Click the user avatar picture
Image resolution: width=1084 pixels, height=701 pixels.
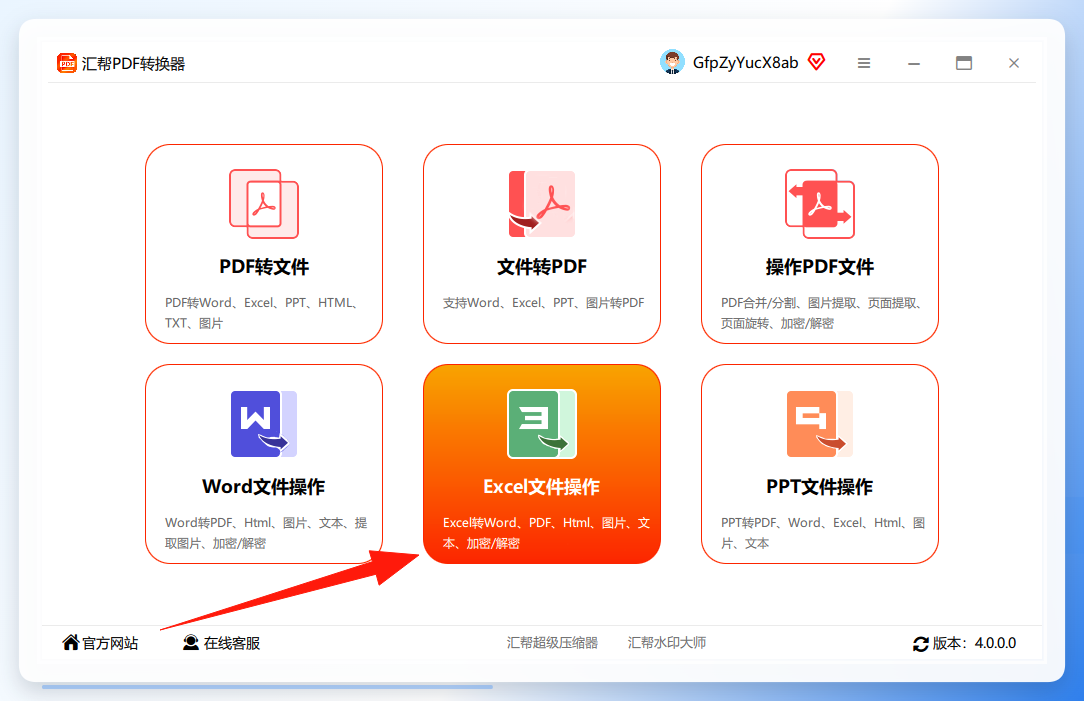pos(672,62)
